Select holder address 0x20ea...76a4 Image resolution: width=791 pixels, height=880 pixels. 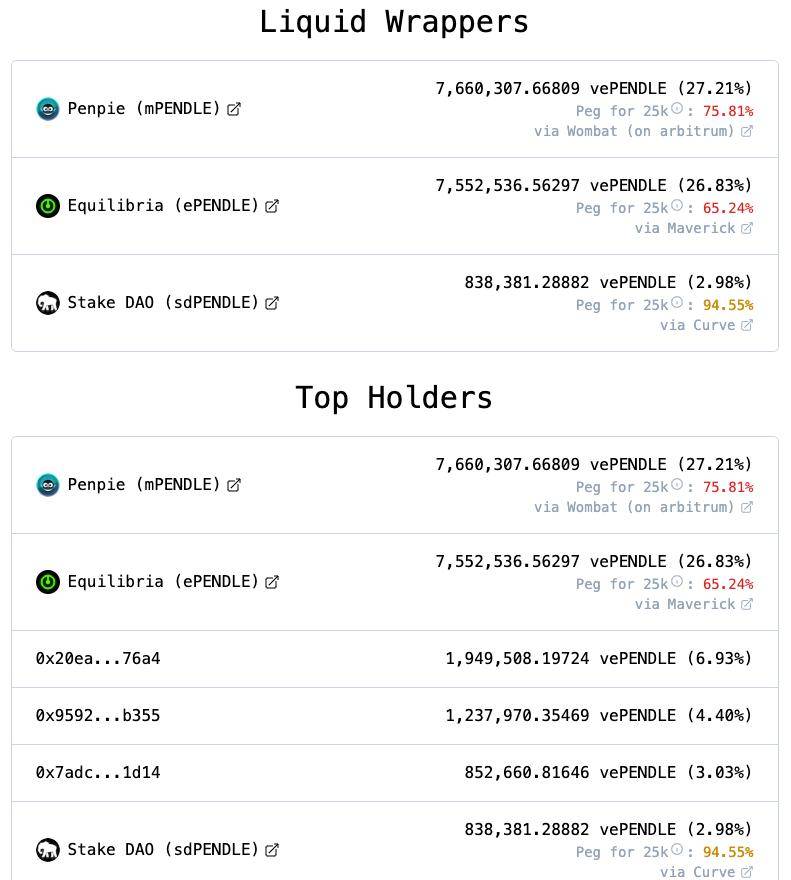[98, 658]
